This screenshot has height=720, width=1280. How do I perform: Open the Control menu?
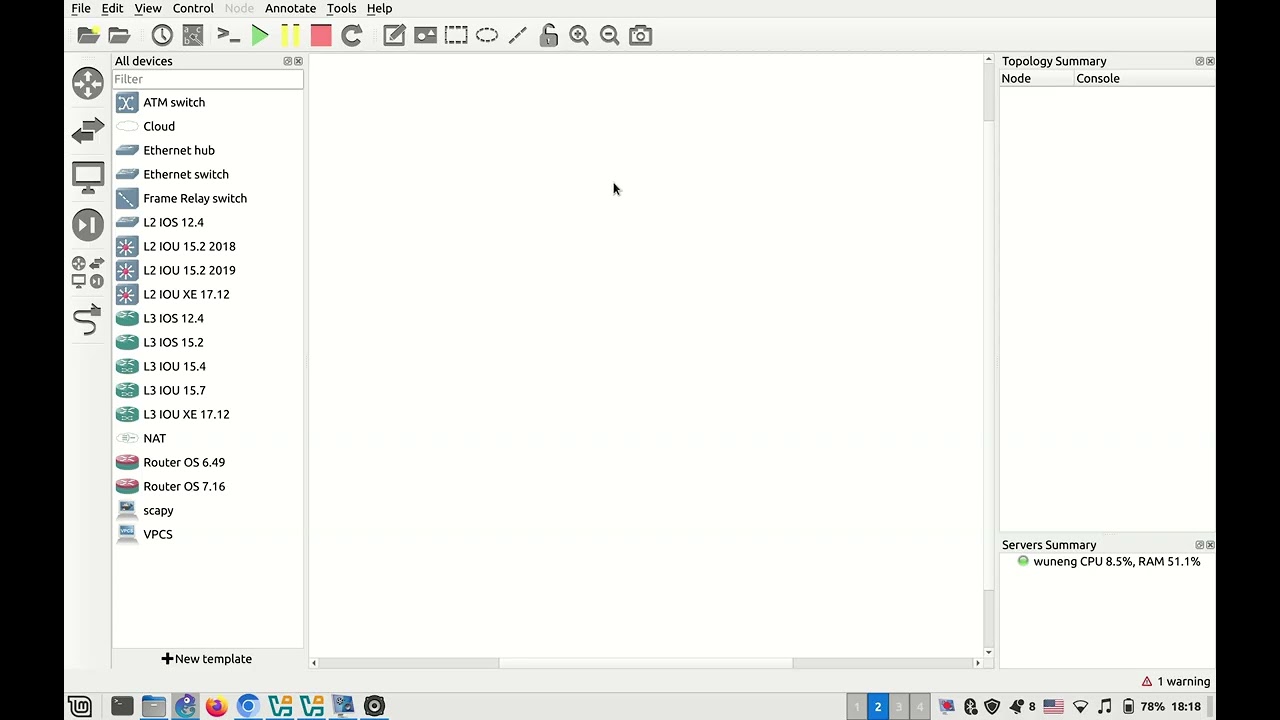(193, 8)
